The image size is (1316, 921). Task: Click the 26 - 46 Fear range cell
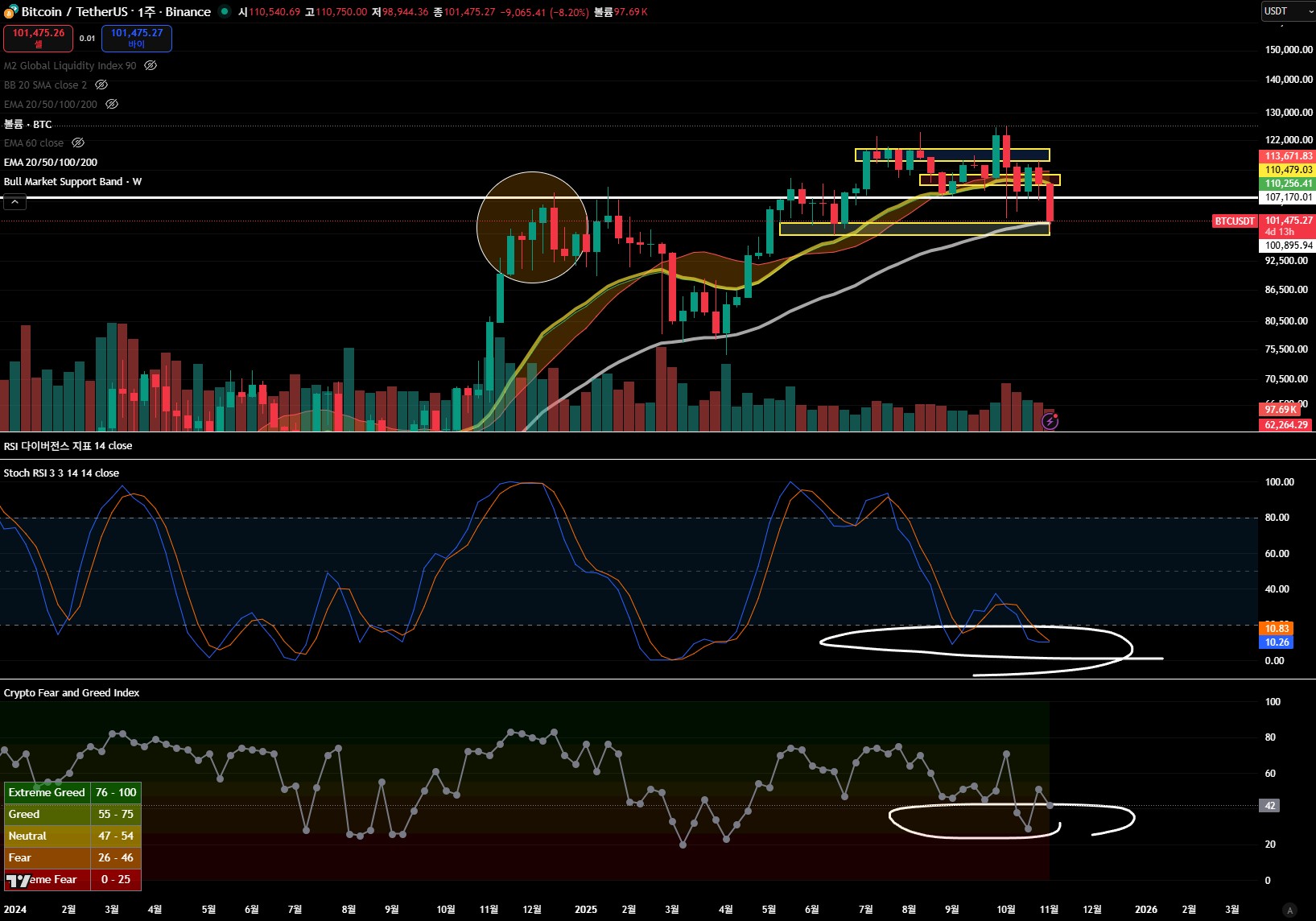116,858
